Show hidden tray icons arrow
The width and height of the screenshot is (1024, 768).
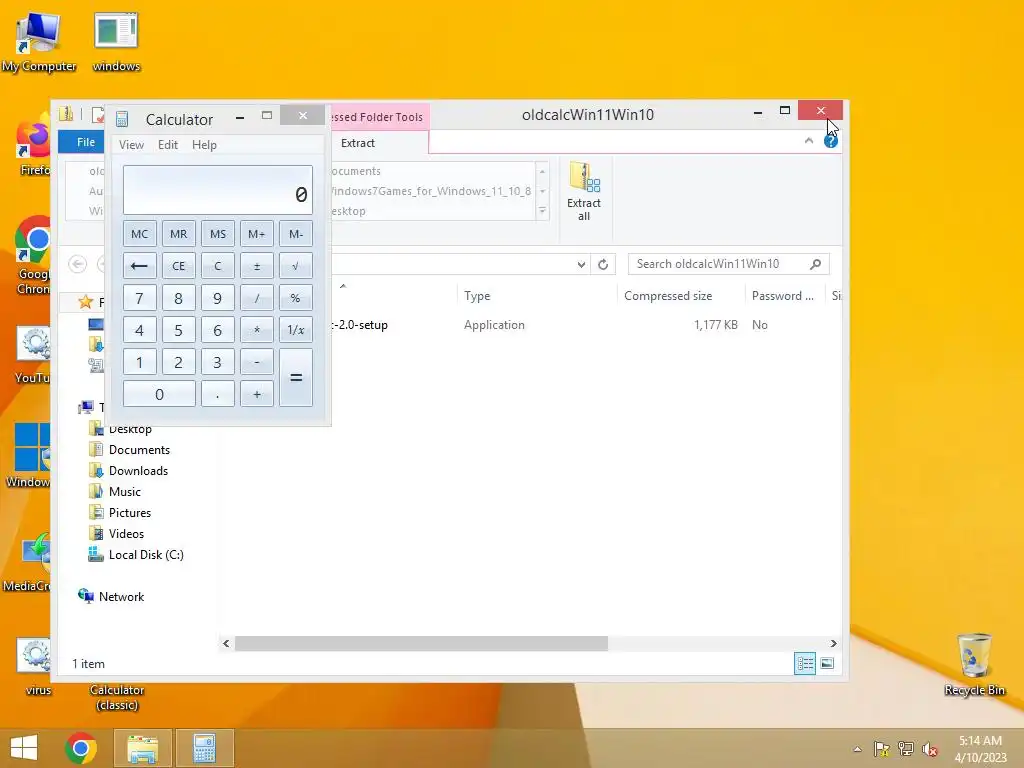(857, 749)
